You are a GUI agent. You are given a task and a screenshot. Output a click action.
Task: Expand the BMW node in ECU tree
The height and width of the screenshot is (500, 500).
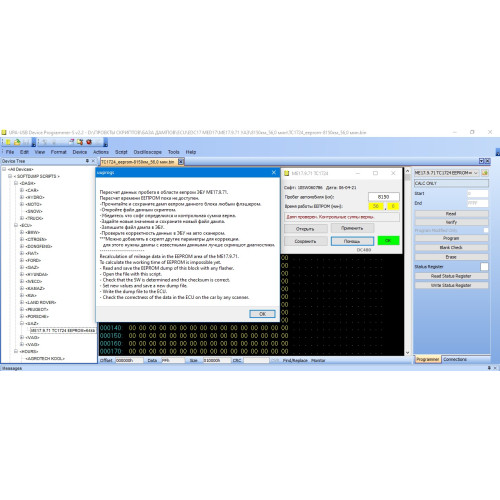22,232
